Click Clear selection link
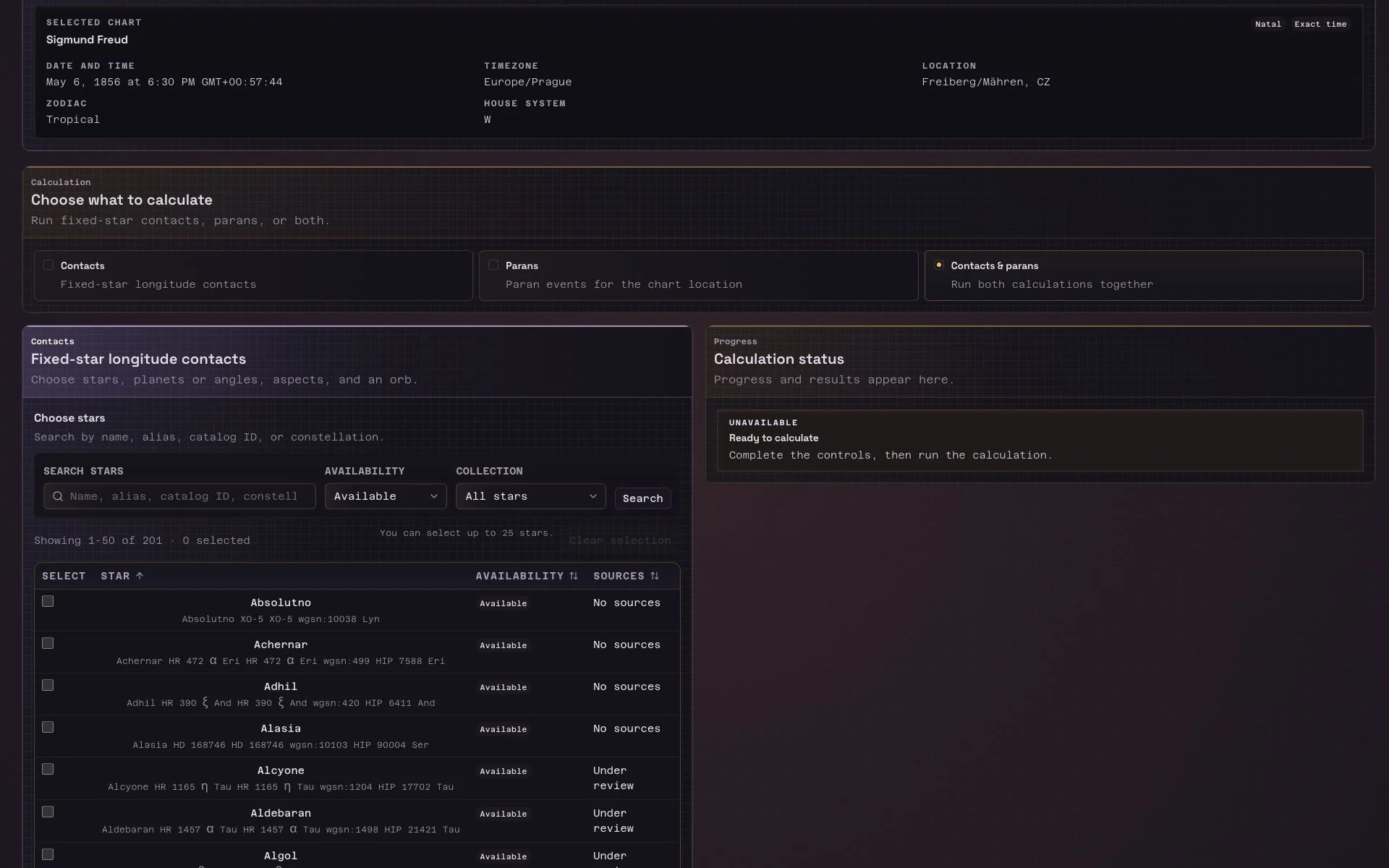1389x868 pixels. click(x=620, y=540)
